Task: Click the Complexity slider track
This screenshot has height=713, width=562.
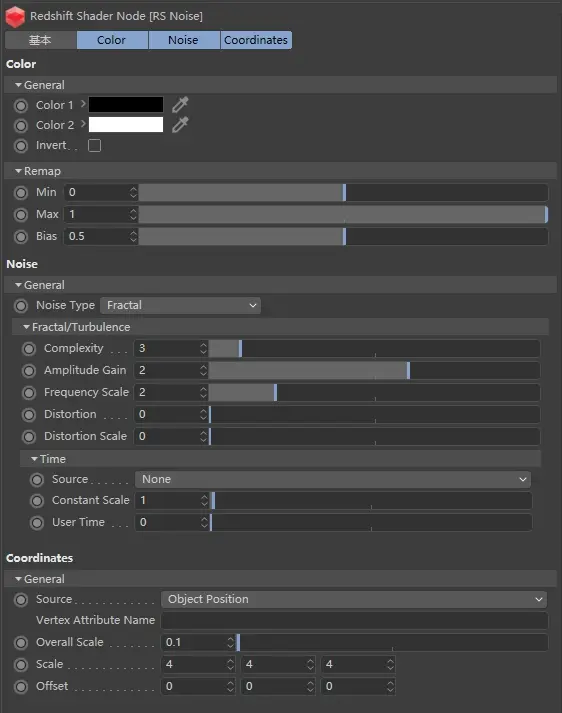Action: [x=374, y=348]
